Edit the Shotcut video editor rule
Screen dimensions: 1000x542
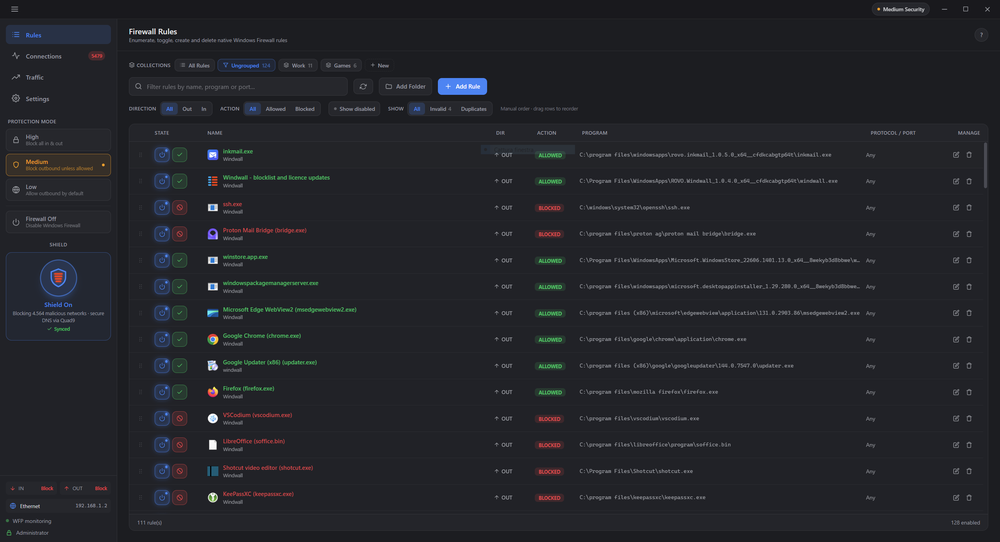(956, 471)
